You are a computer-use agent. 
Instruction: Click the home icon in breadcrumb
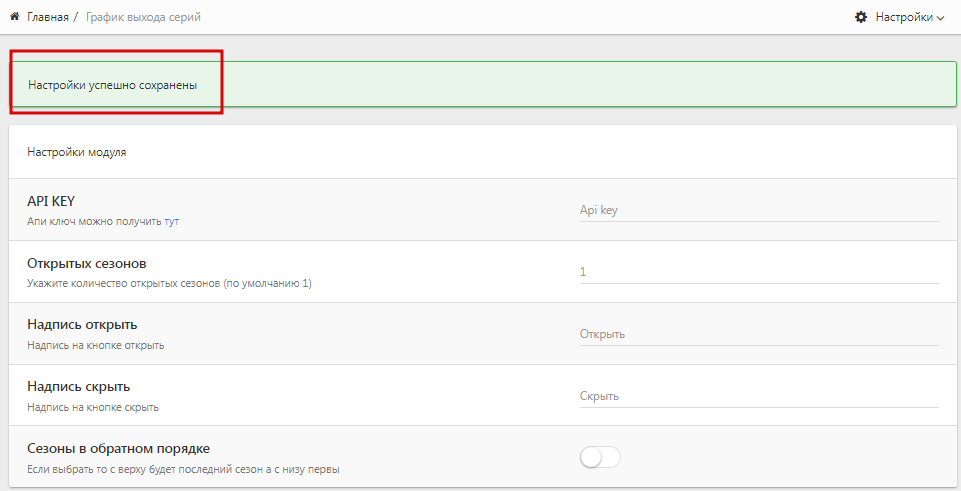point(15,17)
